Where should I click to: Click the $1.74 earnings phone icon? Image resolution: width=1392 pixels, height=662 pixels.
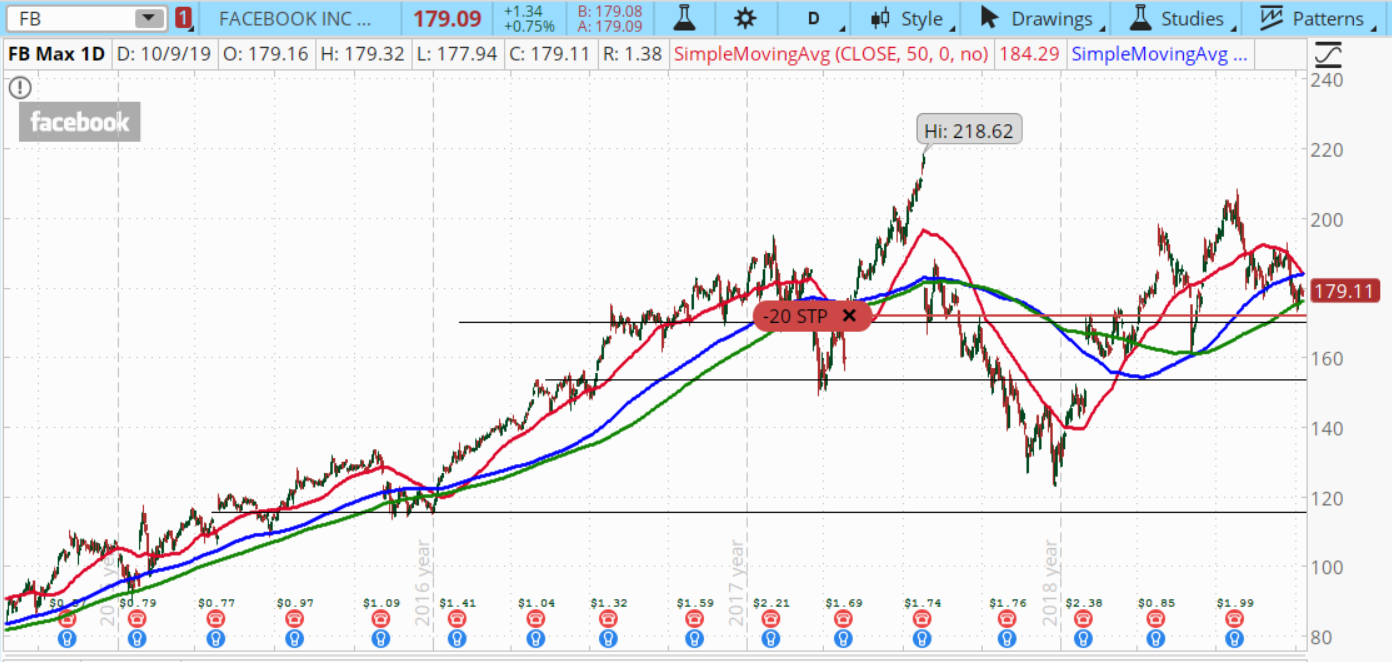[x=921, y=619]
